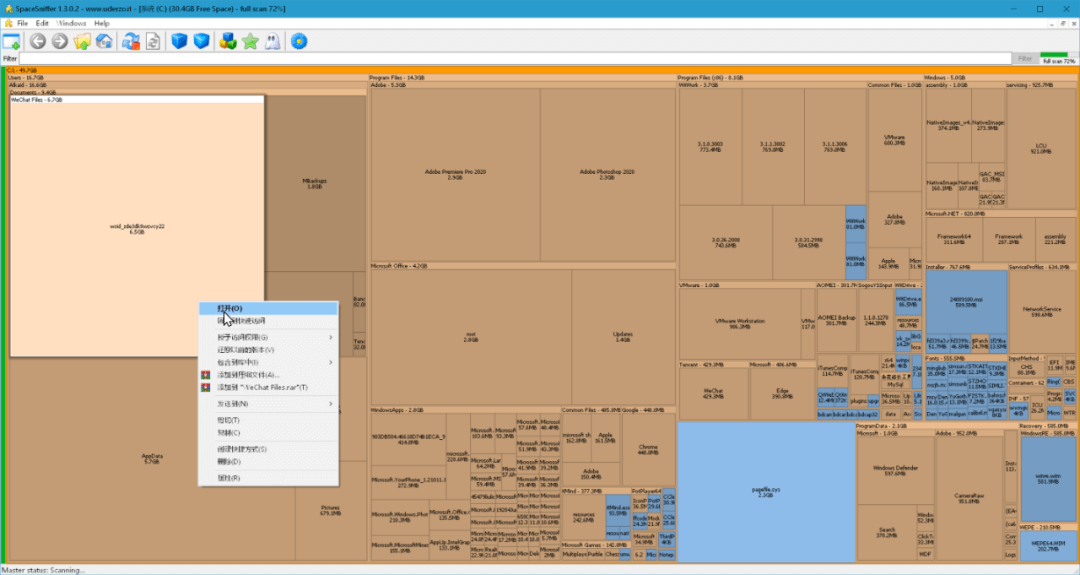Screen dimensions: 1080x575
Task: Select 打开(O) in the context menu
Action: pos(230,308)
